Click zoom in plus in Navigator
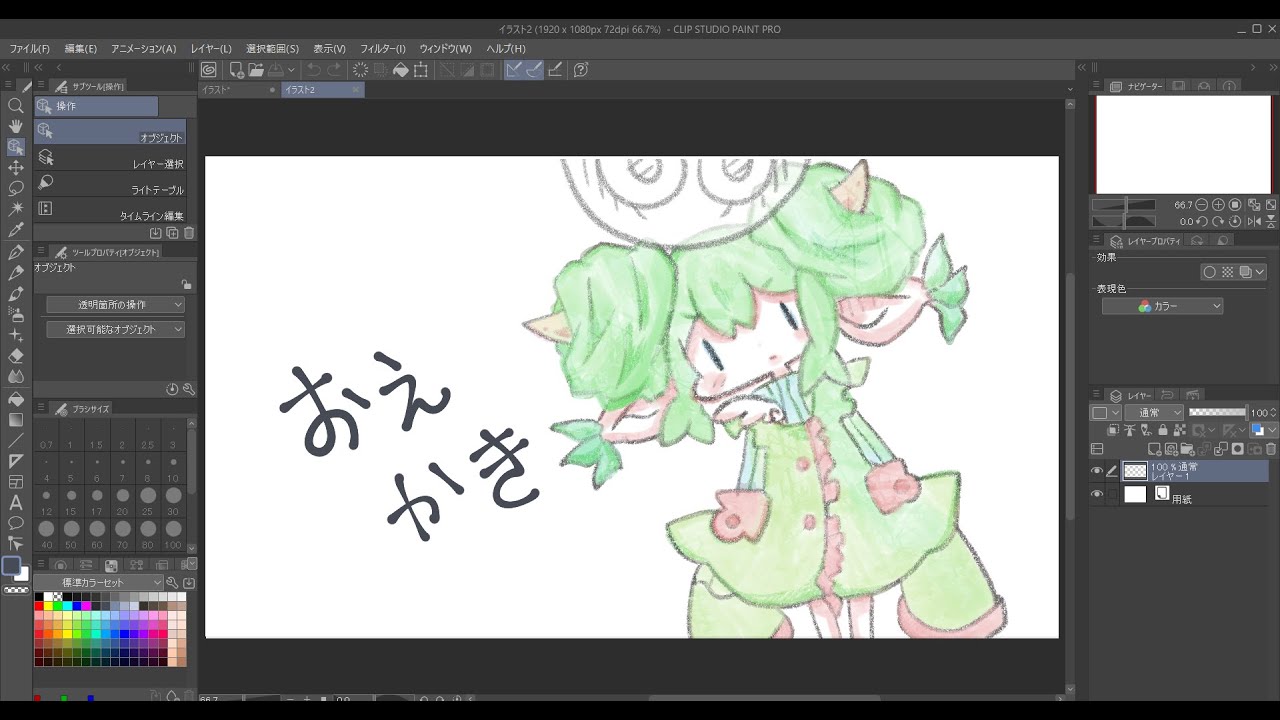Viewport: 1280px width, 720px height. click(x=1219, y=204)
